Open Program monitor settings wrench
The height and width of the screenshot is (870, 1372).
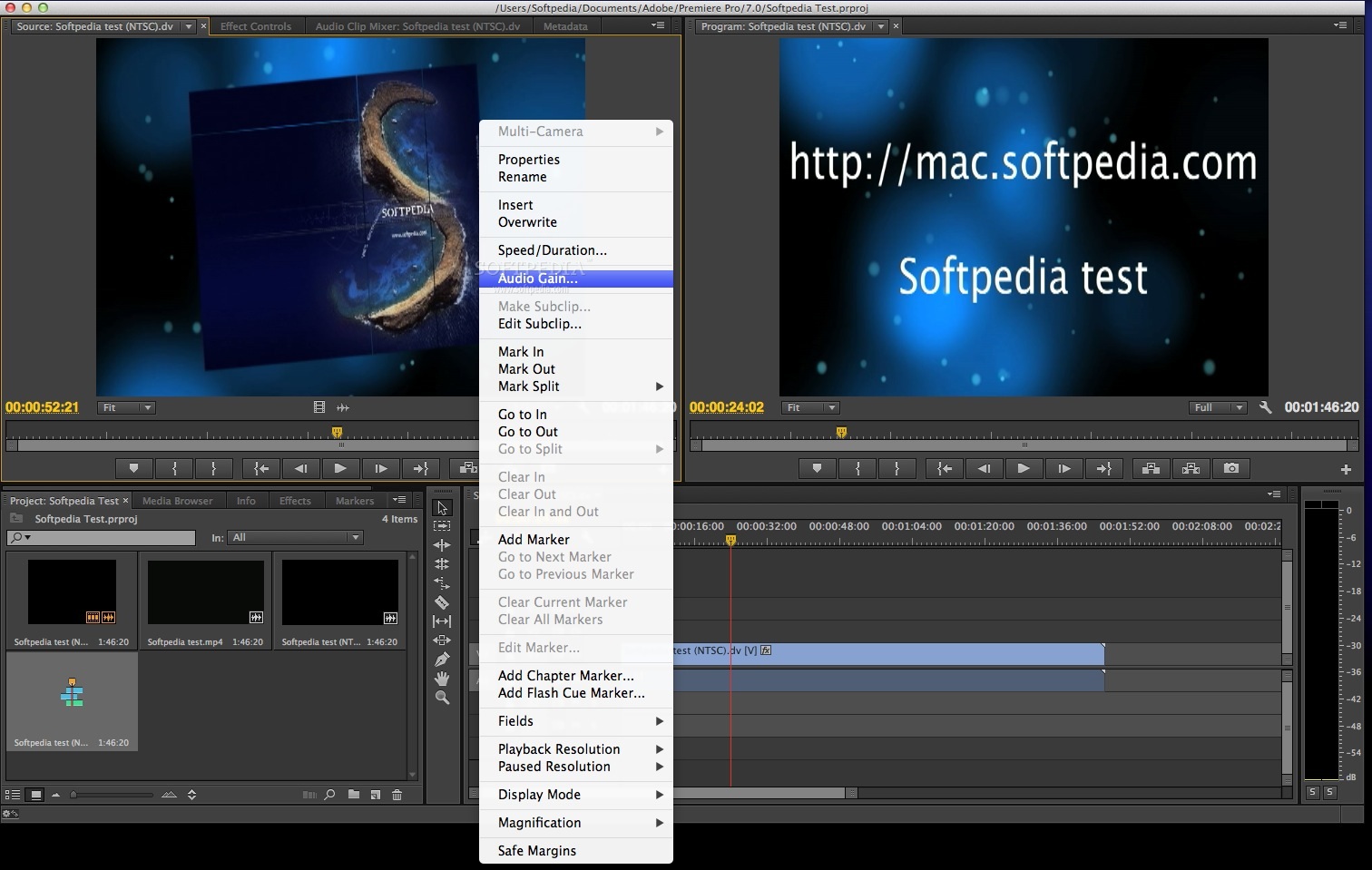pos(1266,407)
